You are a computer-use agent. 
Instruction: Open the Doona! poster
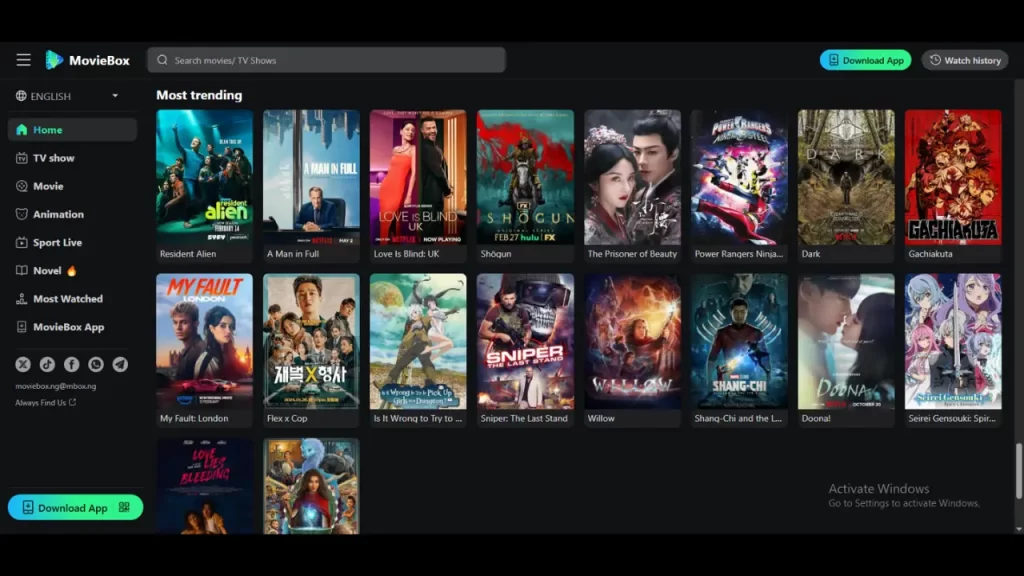[846, 342]
